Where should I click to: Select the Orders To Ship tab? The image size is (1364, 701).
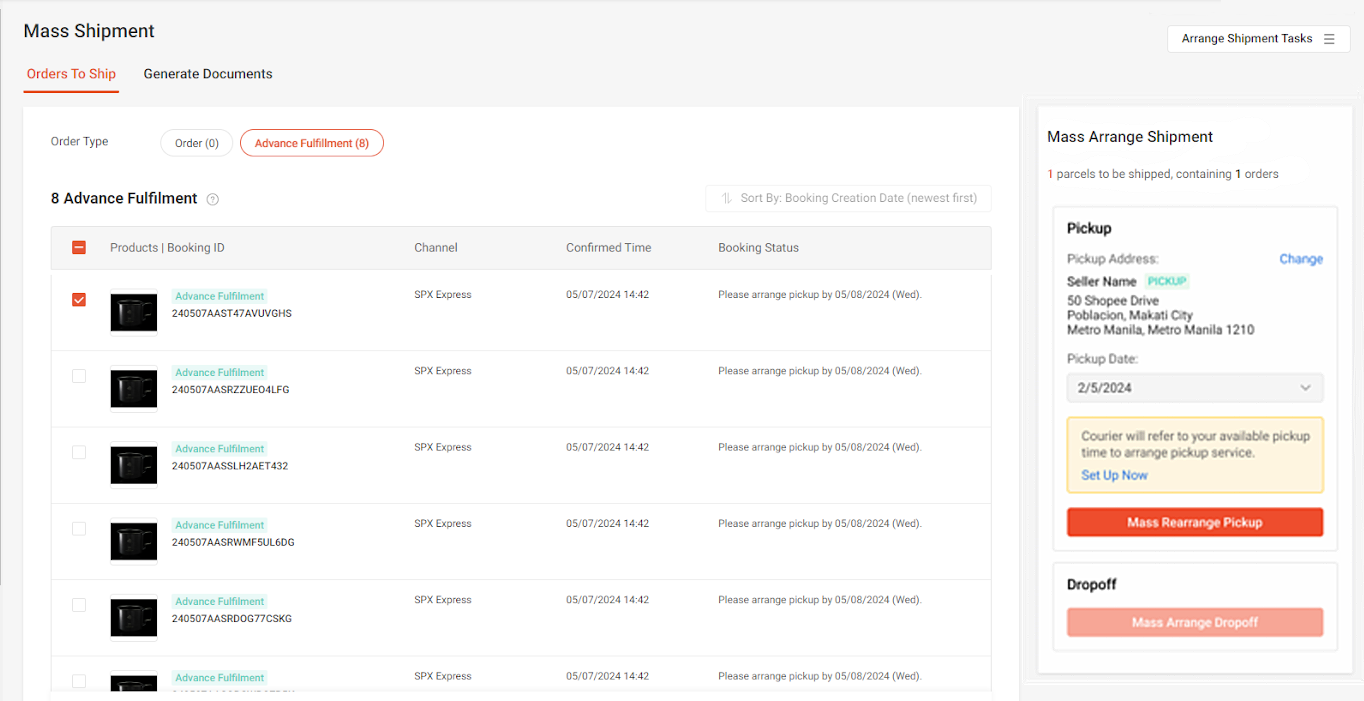click(71, 73)
